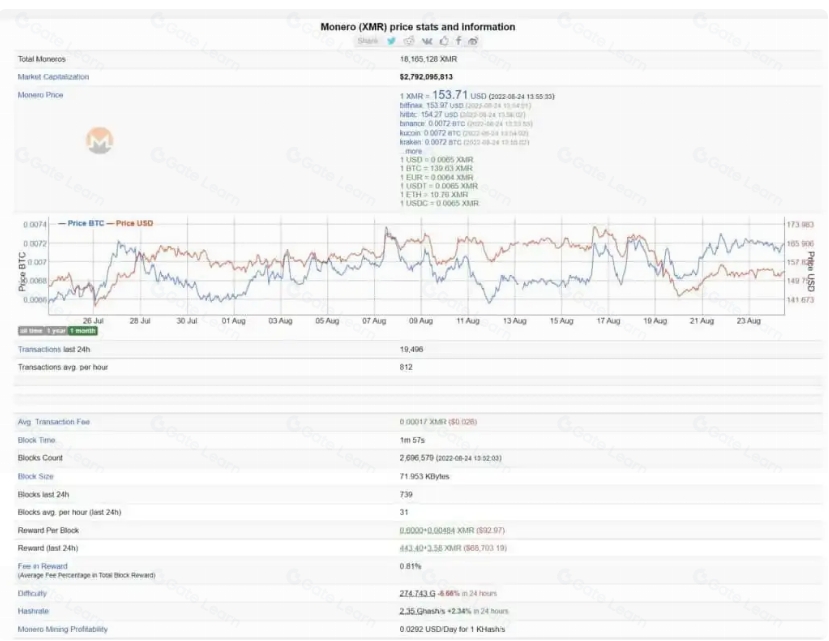Viewport: 829px width, 641px height.
Task: Share the page on Reddit
Action: click(409, 41)
